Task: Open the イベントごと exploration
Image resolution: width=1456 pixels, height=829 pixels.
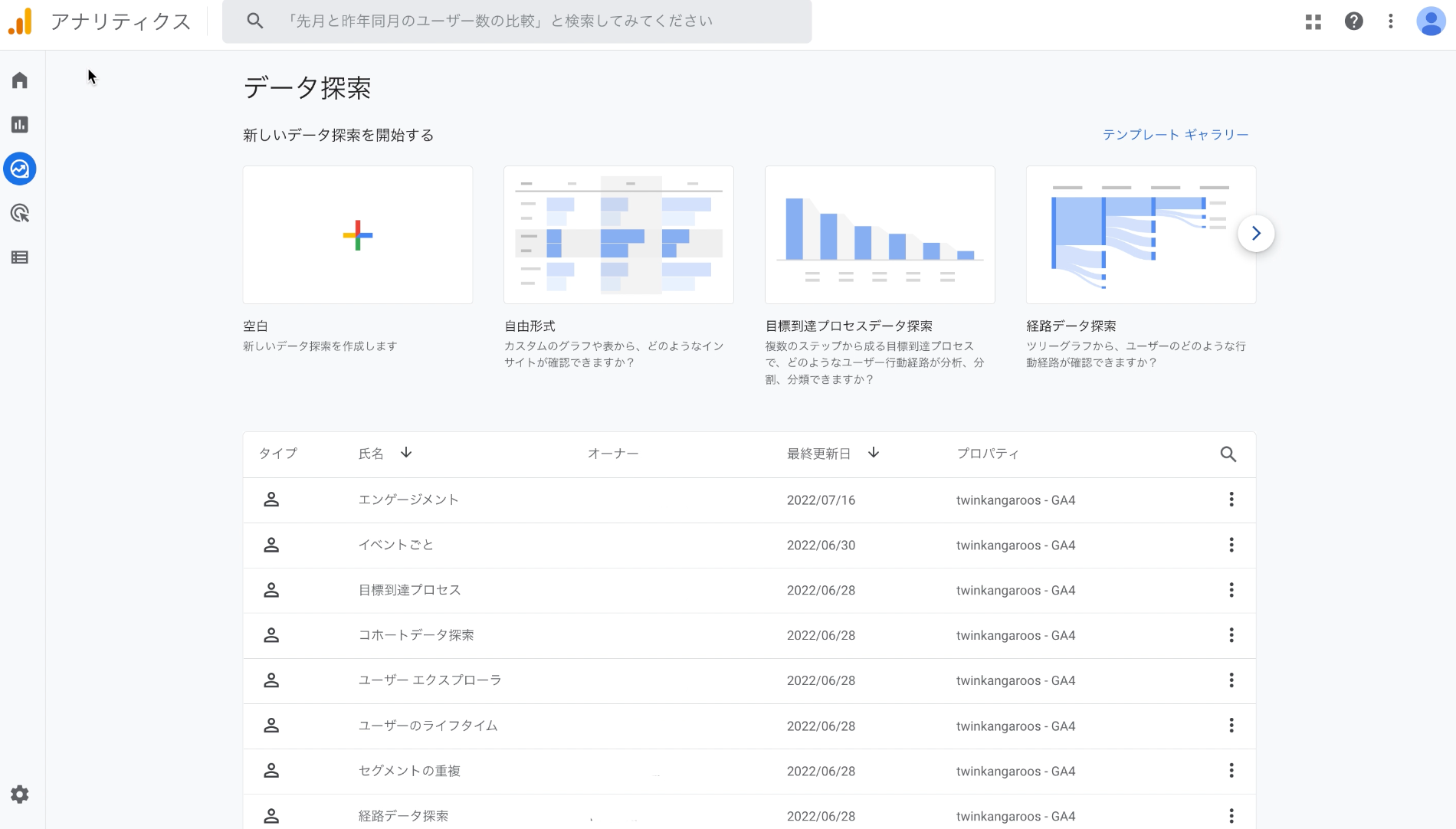Action: pos(396,545)
